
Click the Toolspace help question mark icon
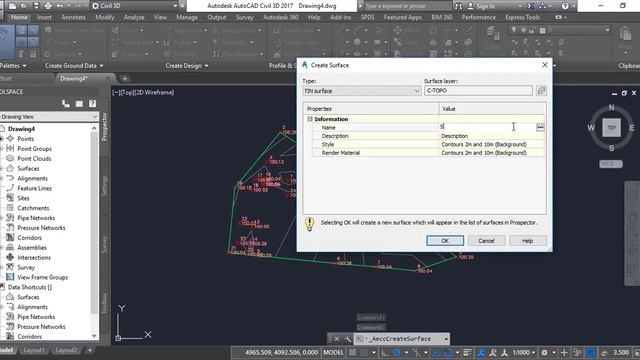(92, 104)
